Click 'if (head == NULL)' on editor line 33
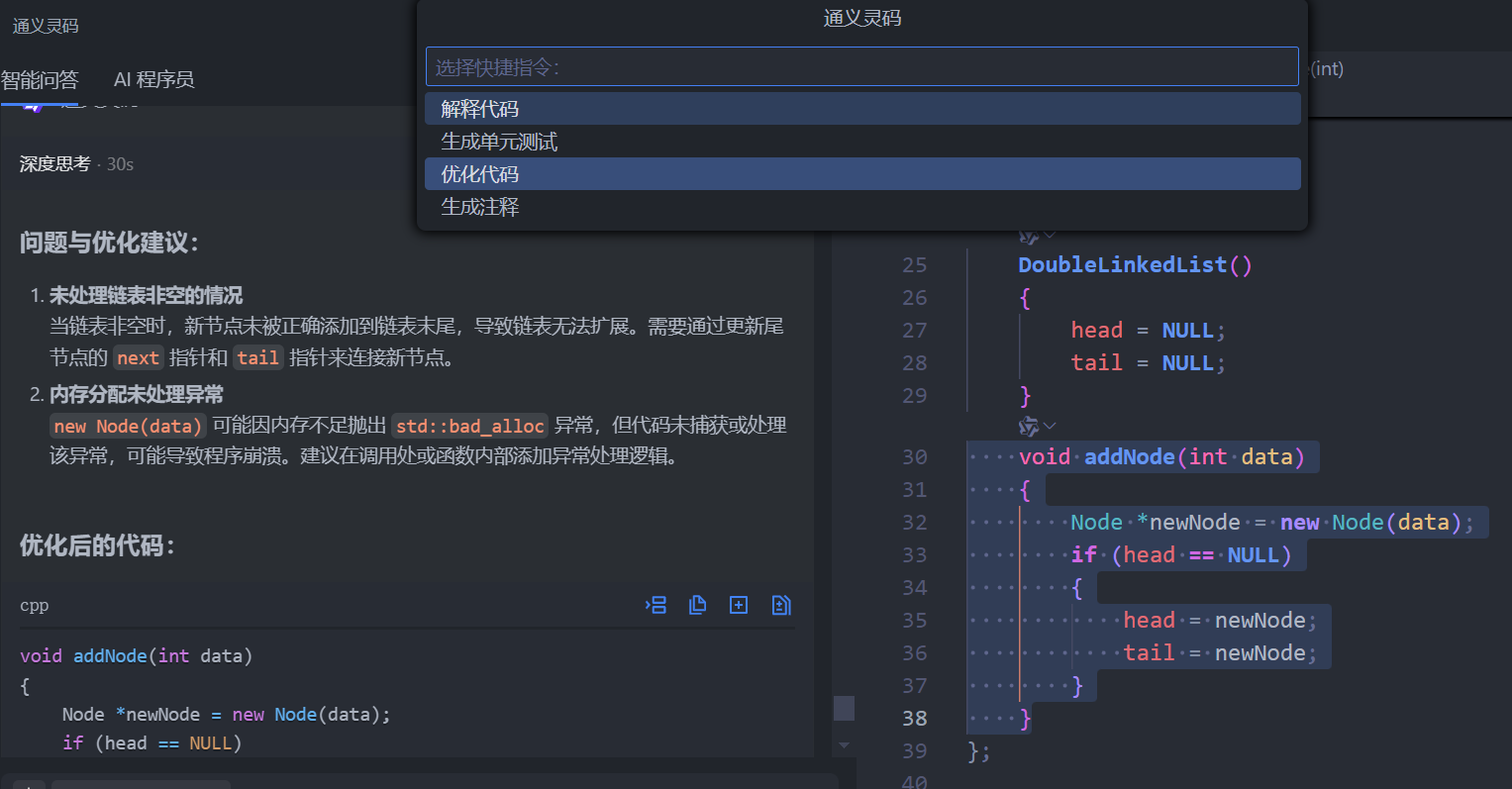1512x789 pixels. (1181, 554)
